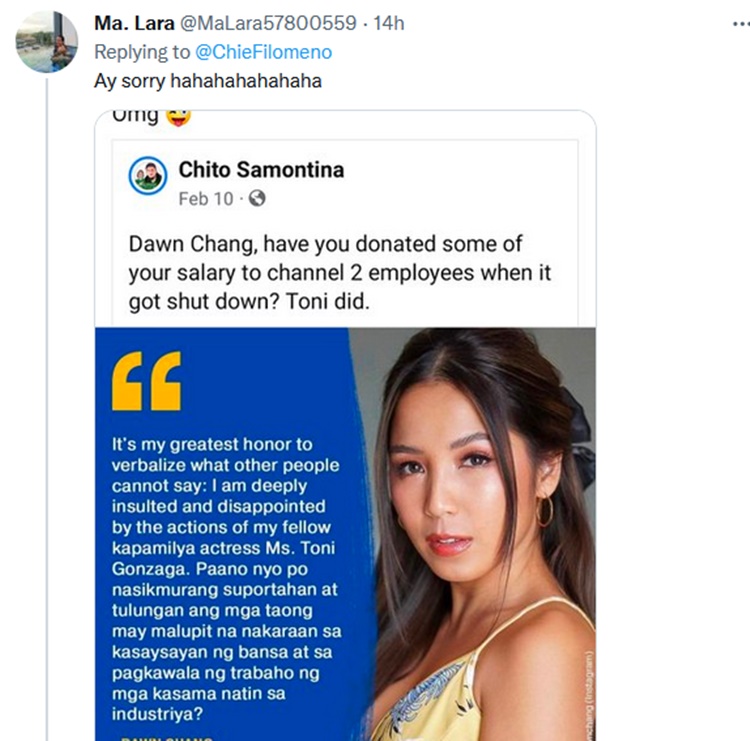Click the Chito Samontina name
Image resolution: width=750 pixels, height=741 pixels.
261,170
